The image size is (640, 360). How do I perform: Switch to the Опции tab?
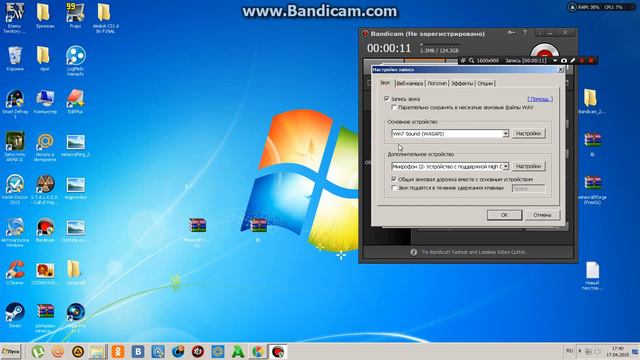click(485, 83)
